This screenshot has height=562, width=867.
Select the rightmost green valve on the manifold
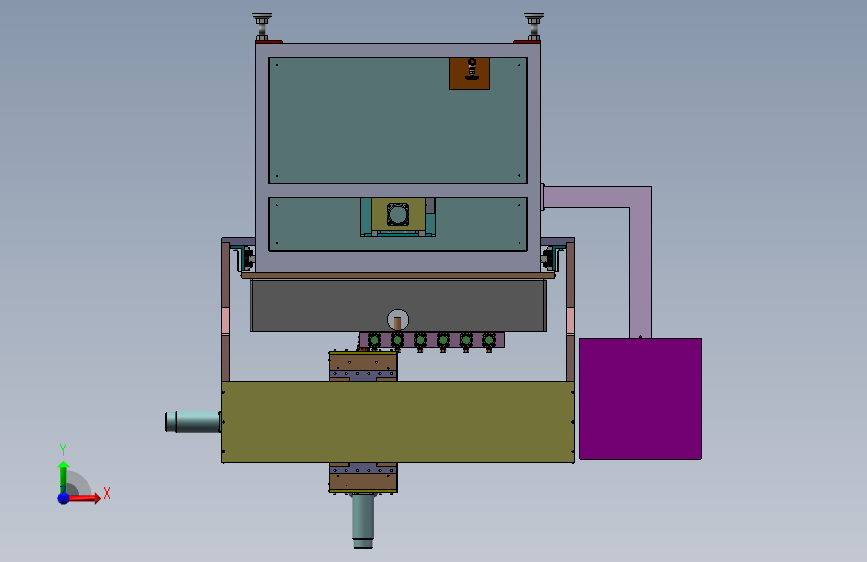(x=489, y=341)
